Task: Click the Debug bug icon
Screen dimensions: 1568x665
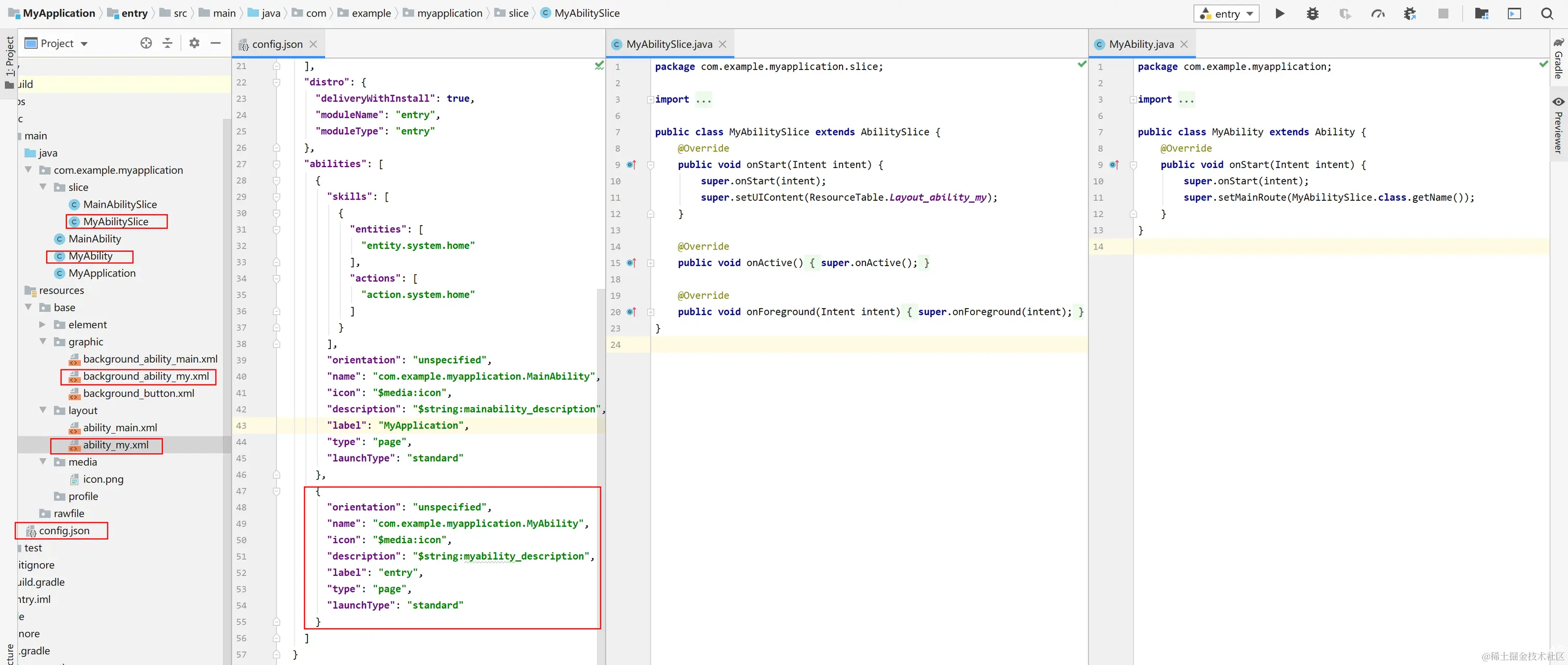Action: [1312, 13]
